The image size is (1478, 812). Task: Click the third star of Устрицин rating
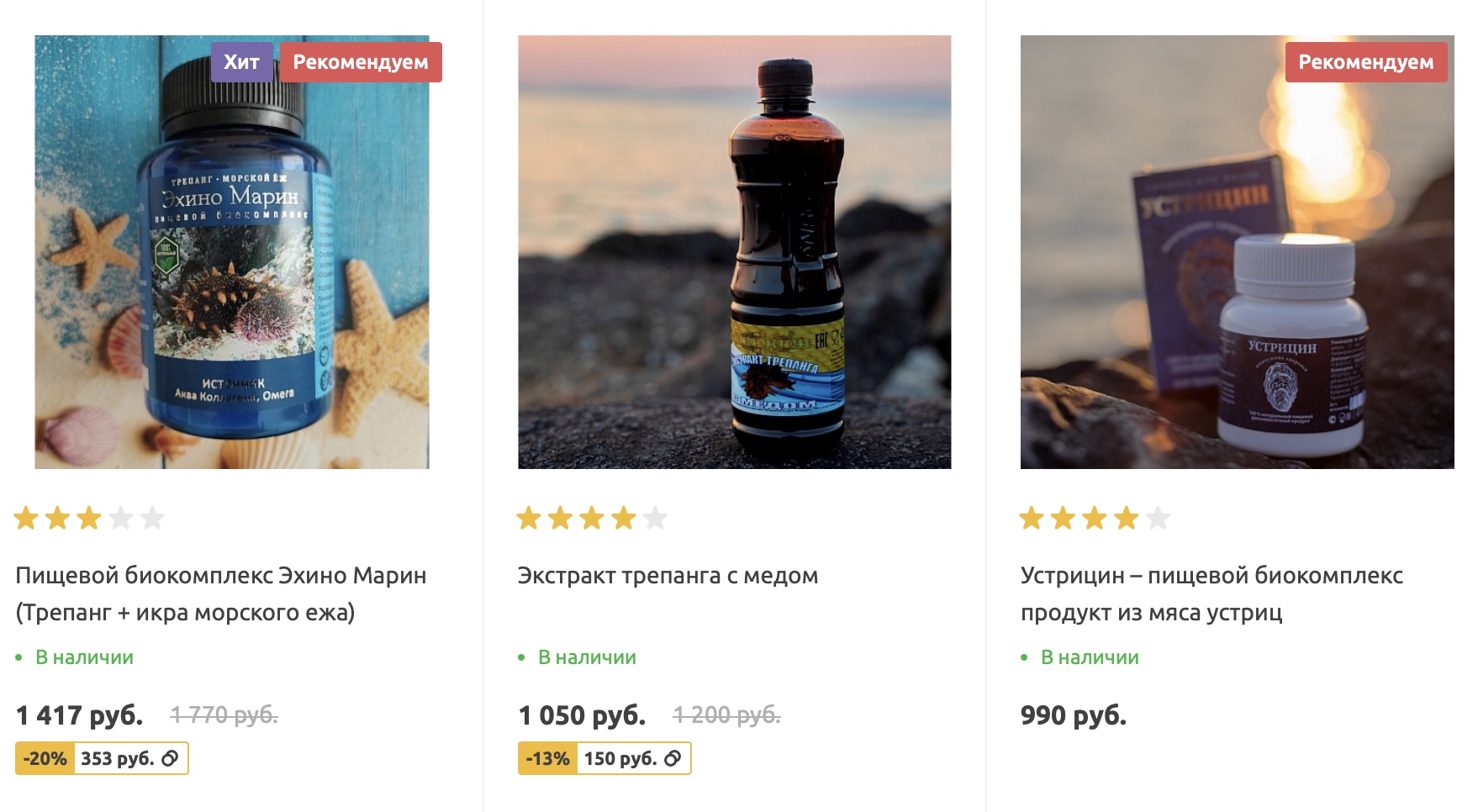click(x=1095, y=518)
